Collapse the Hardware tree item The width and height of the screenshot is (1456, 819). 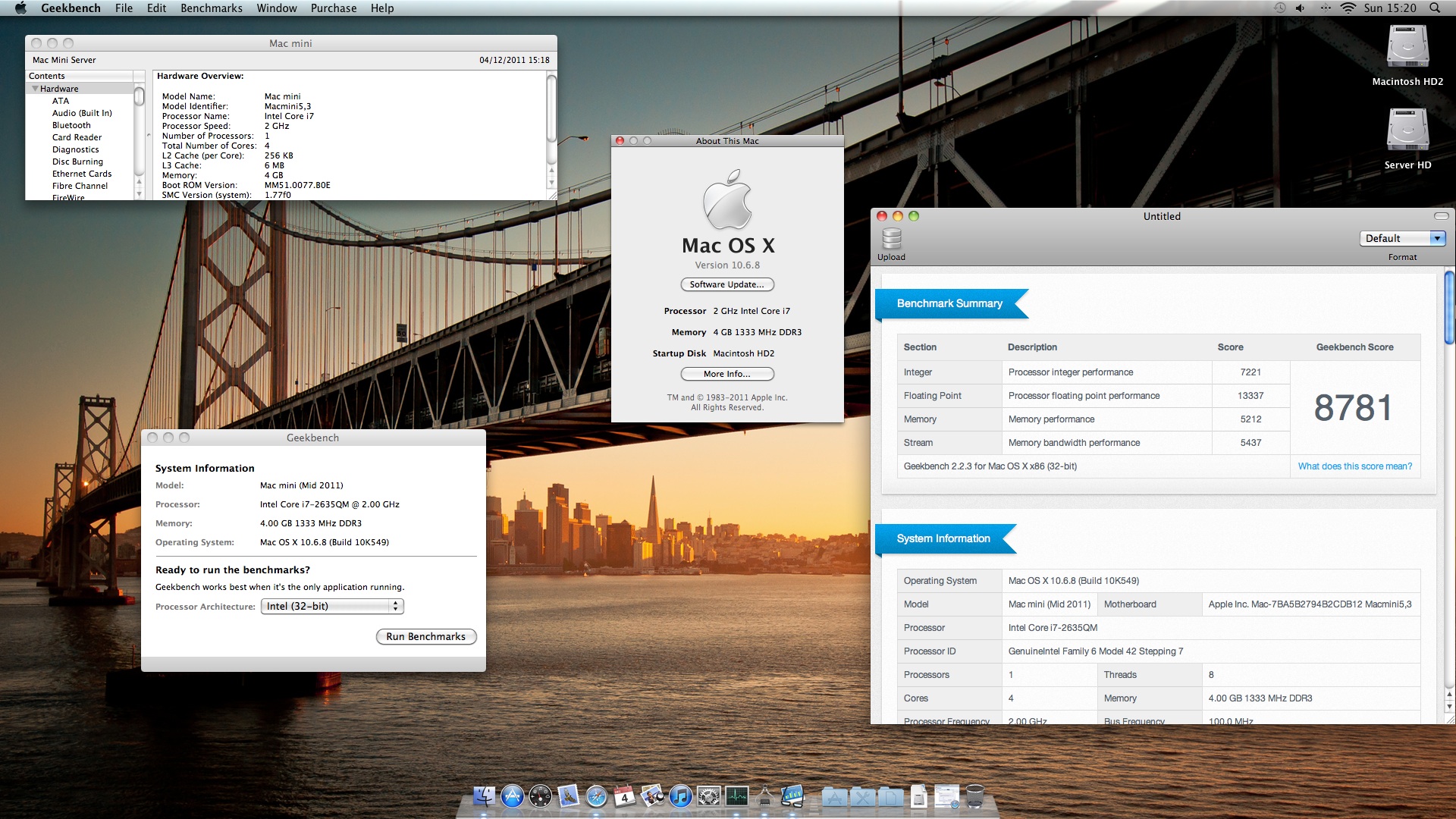click(35, 89)
